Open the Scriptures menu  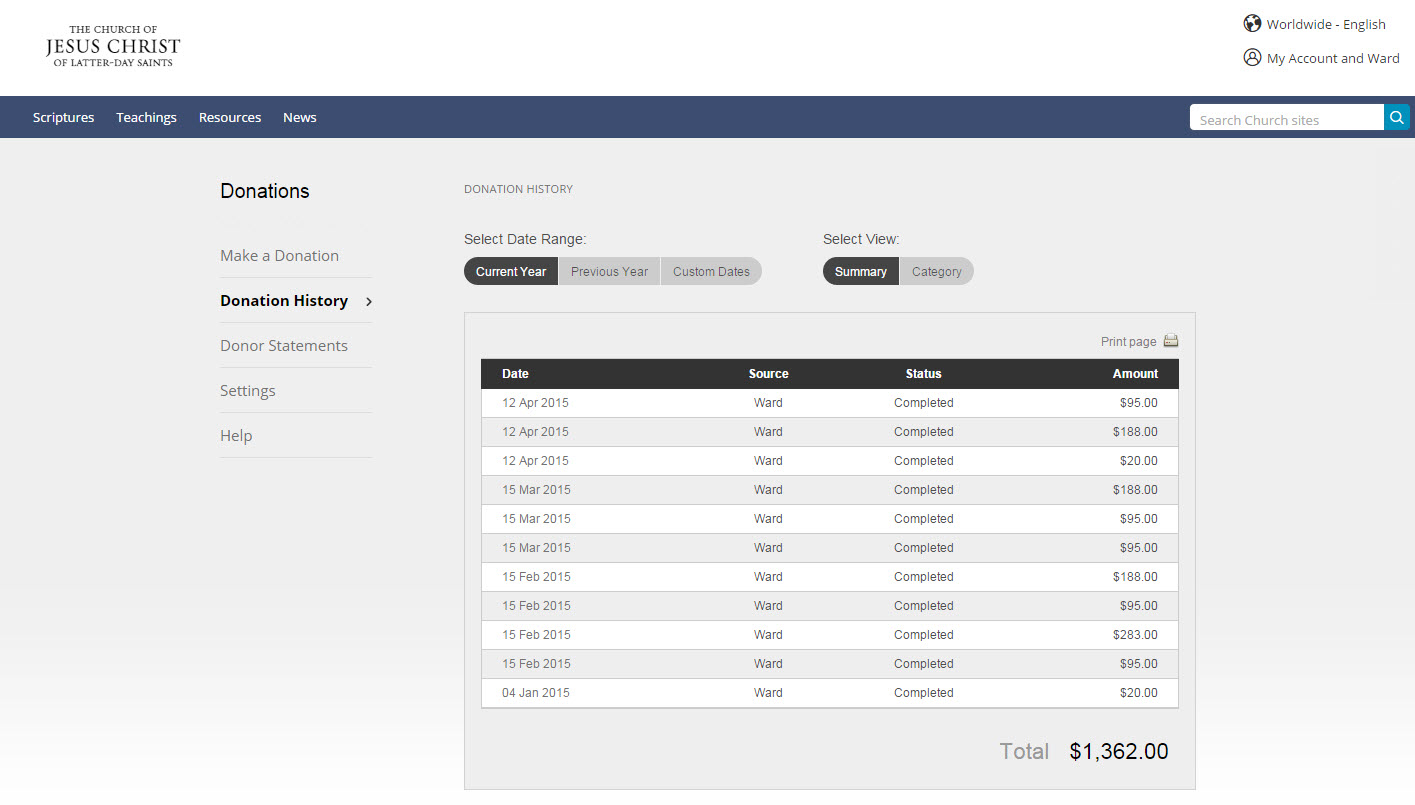tap(63, 117)
